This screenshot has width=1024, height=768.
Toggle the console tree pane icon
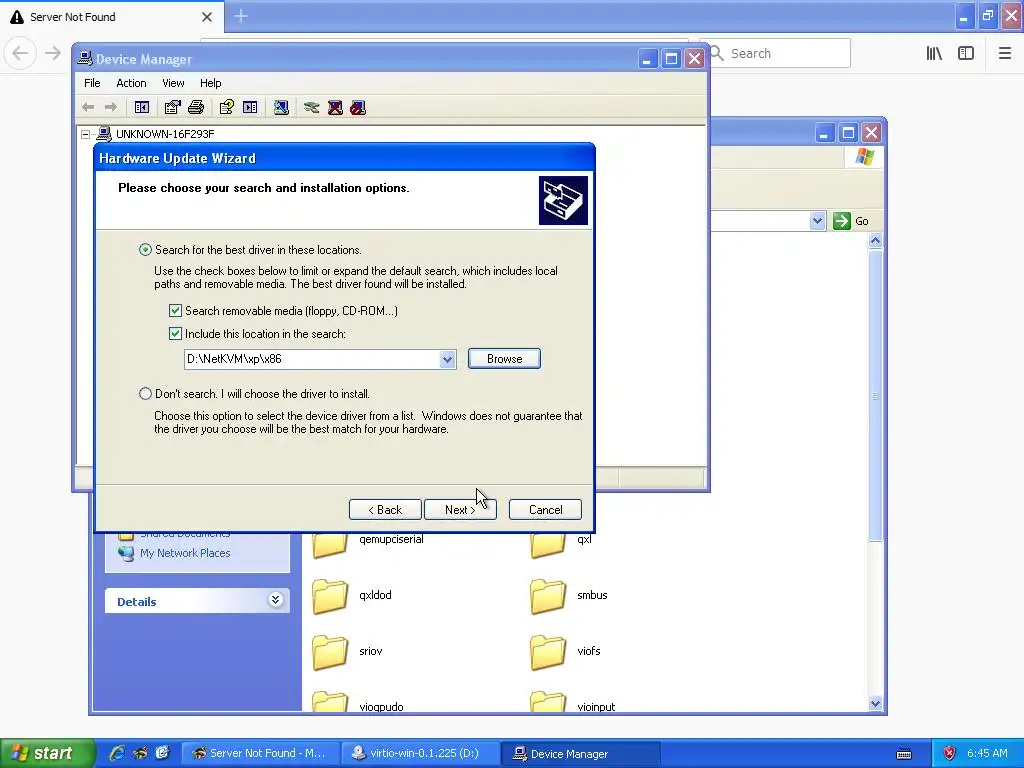tap(142, 107)
